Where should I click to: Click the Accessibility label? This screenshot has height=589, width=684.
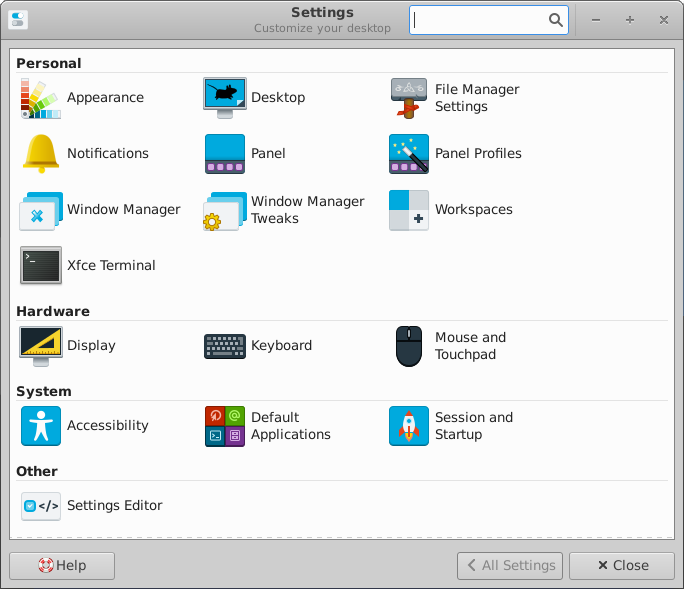coord(108,425)
